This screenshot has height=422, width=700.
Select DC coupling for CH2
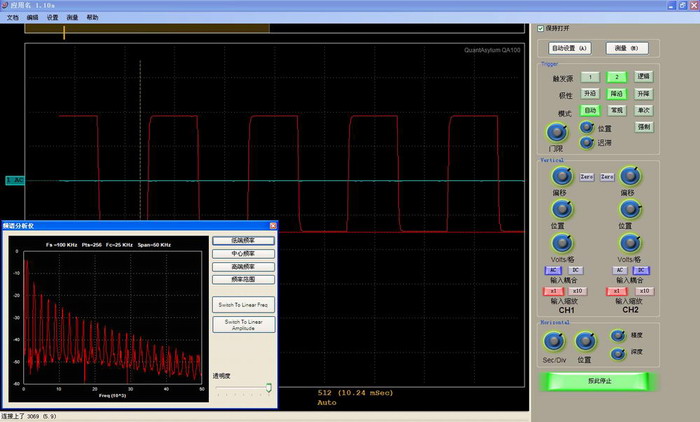click(x=641, y=270)
